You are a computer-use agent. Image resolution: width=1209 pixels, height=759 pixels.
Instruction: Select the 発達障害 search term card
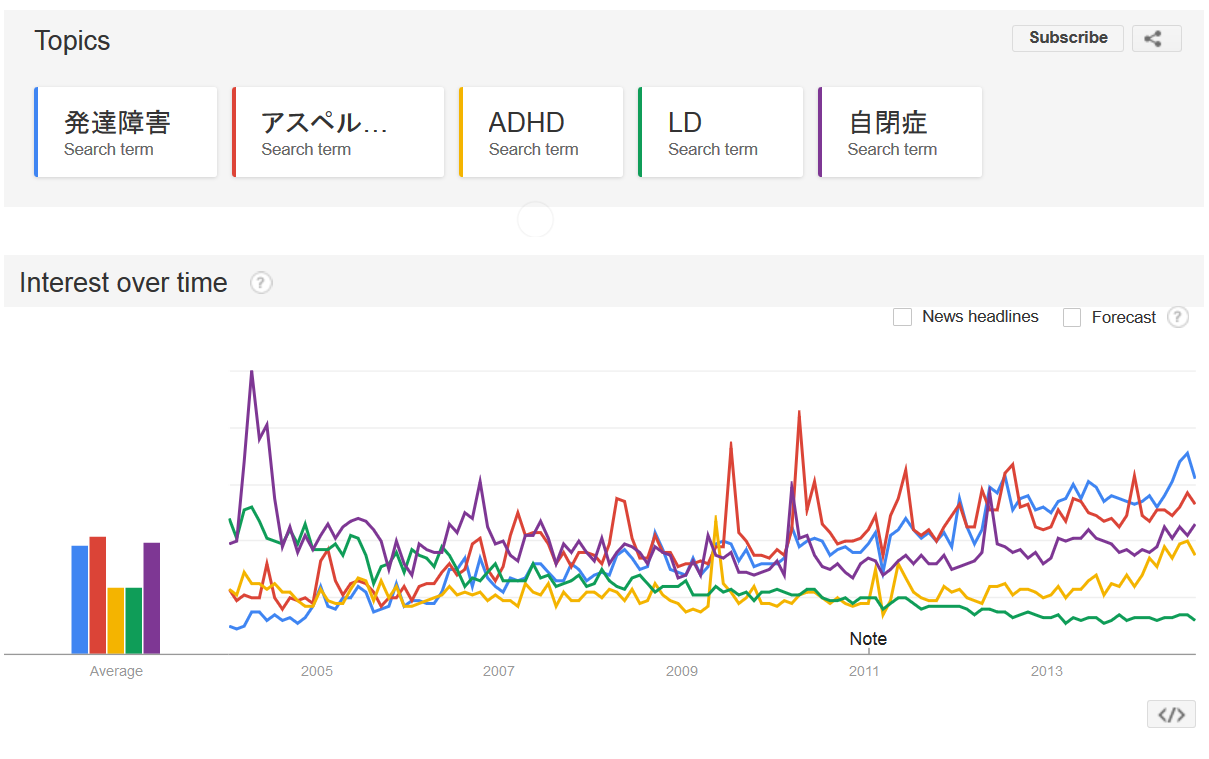coord(125,132)
